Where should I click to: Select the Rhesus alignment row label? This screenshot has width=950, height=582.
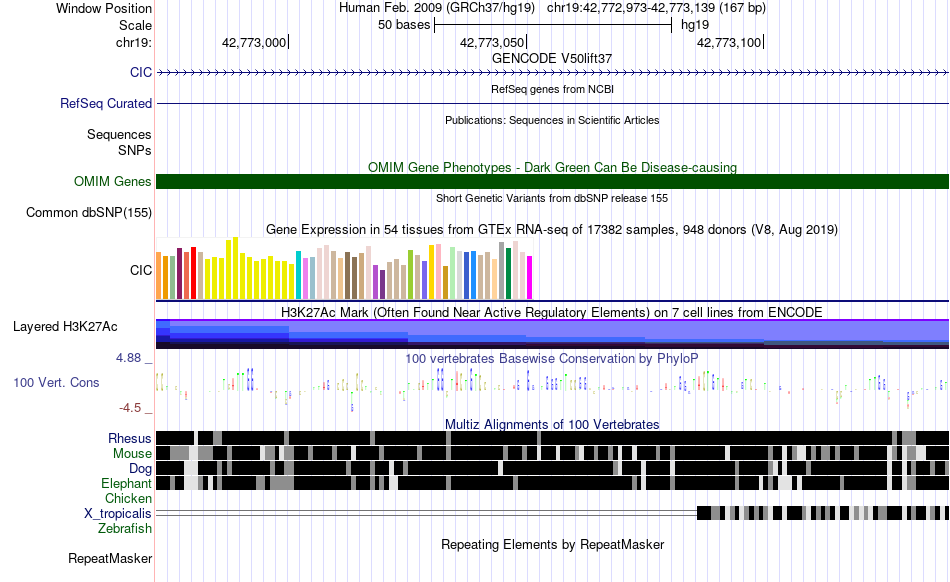(x=130, y=438)
